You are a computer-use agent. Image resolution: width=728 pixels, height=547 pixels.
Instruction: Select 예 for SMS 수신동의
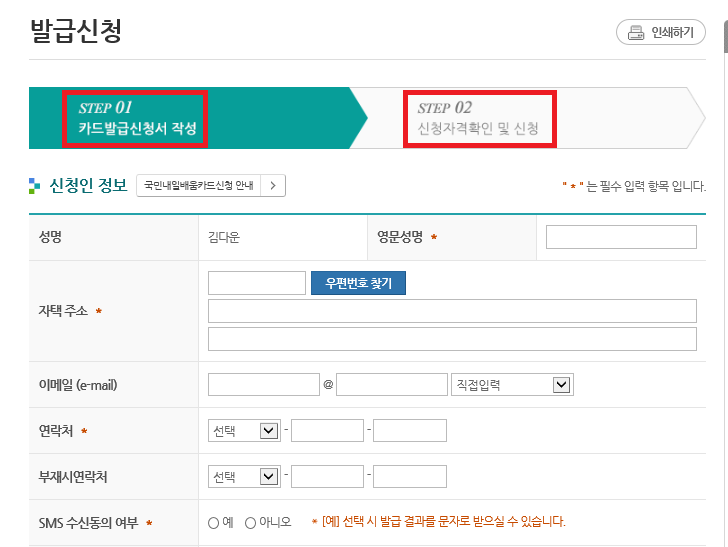click(x=214, y=523)
